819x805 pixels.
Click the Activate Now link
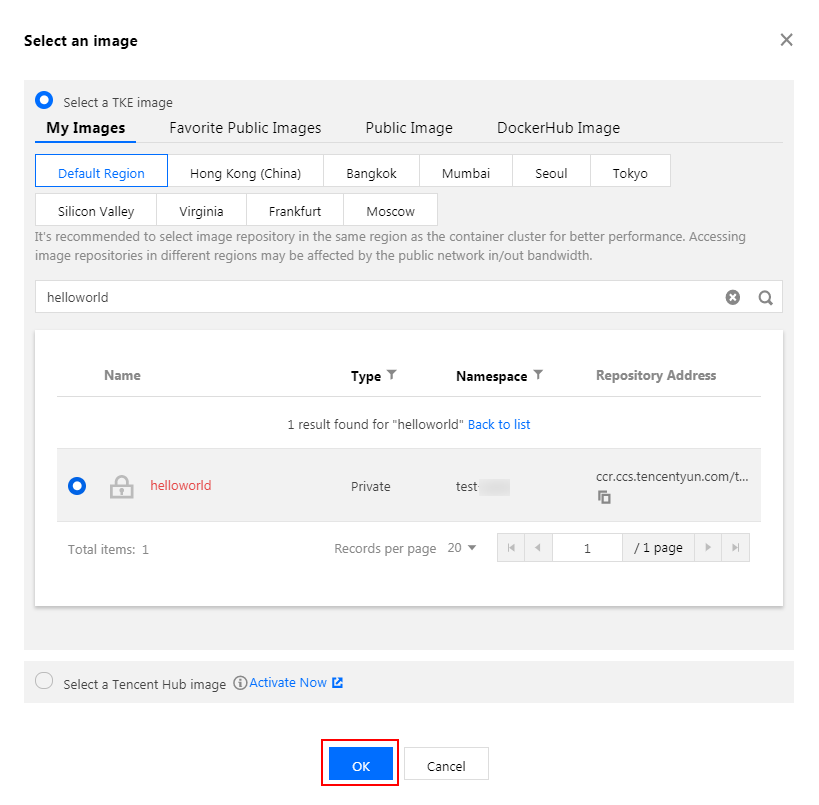click(x=288, y=682)
